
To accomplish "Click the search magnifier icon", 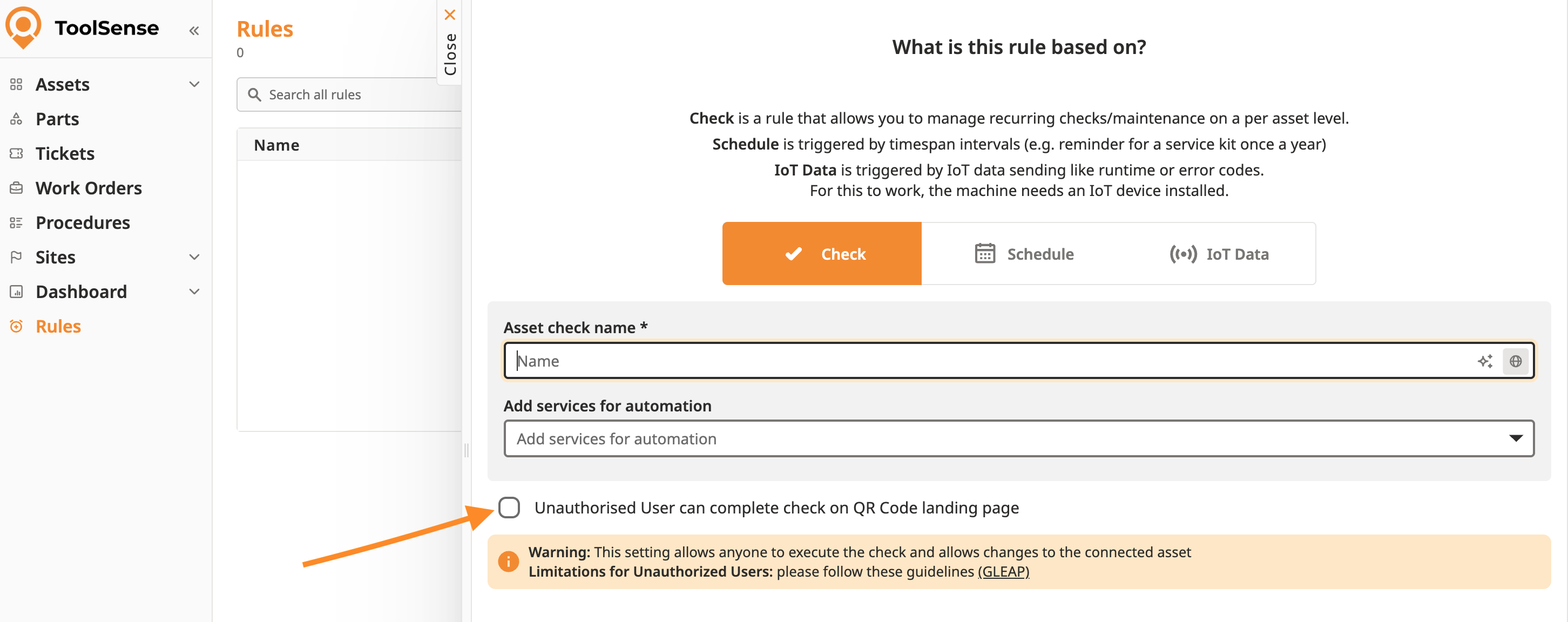I will click(254, 94).
